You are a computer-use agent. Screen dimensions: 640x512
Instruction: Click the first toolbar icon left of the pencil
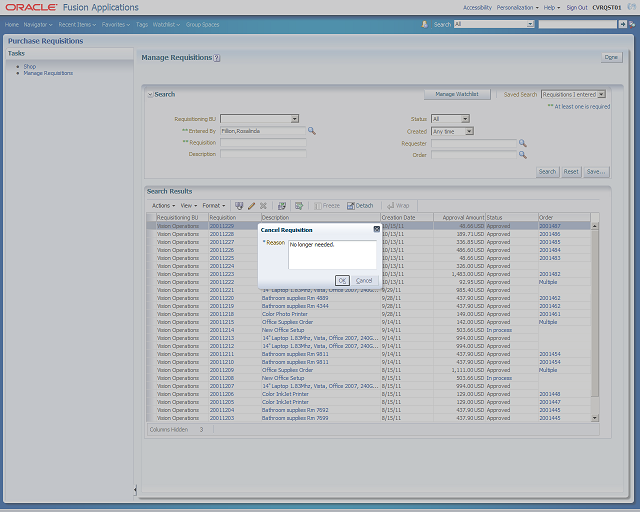[239, 206]
